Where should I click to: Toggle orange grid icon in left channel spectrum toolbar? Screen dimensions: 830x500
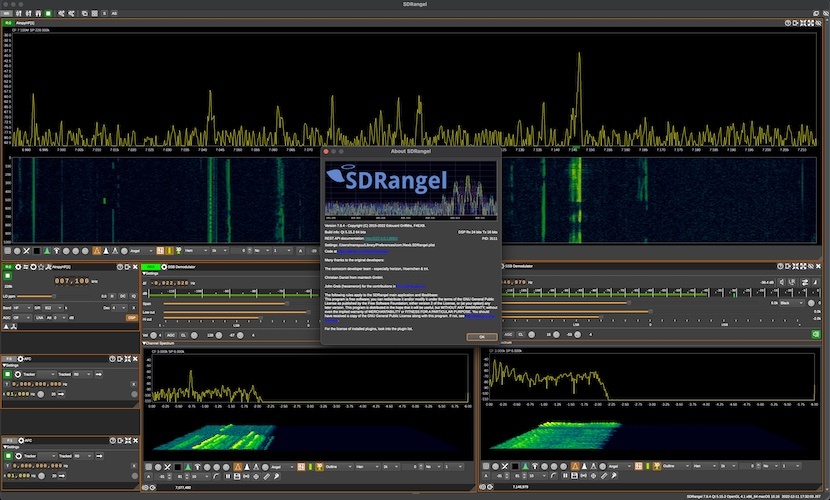(x=301, y=467)
